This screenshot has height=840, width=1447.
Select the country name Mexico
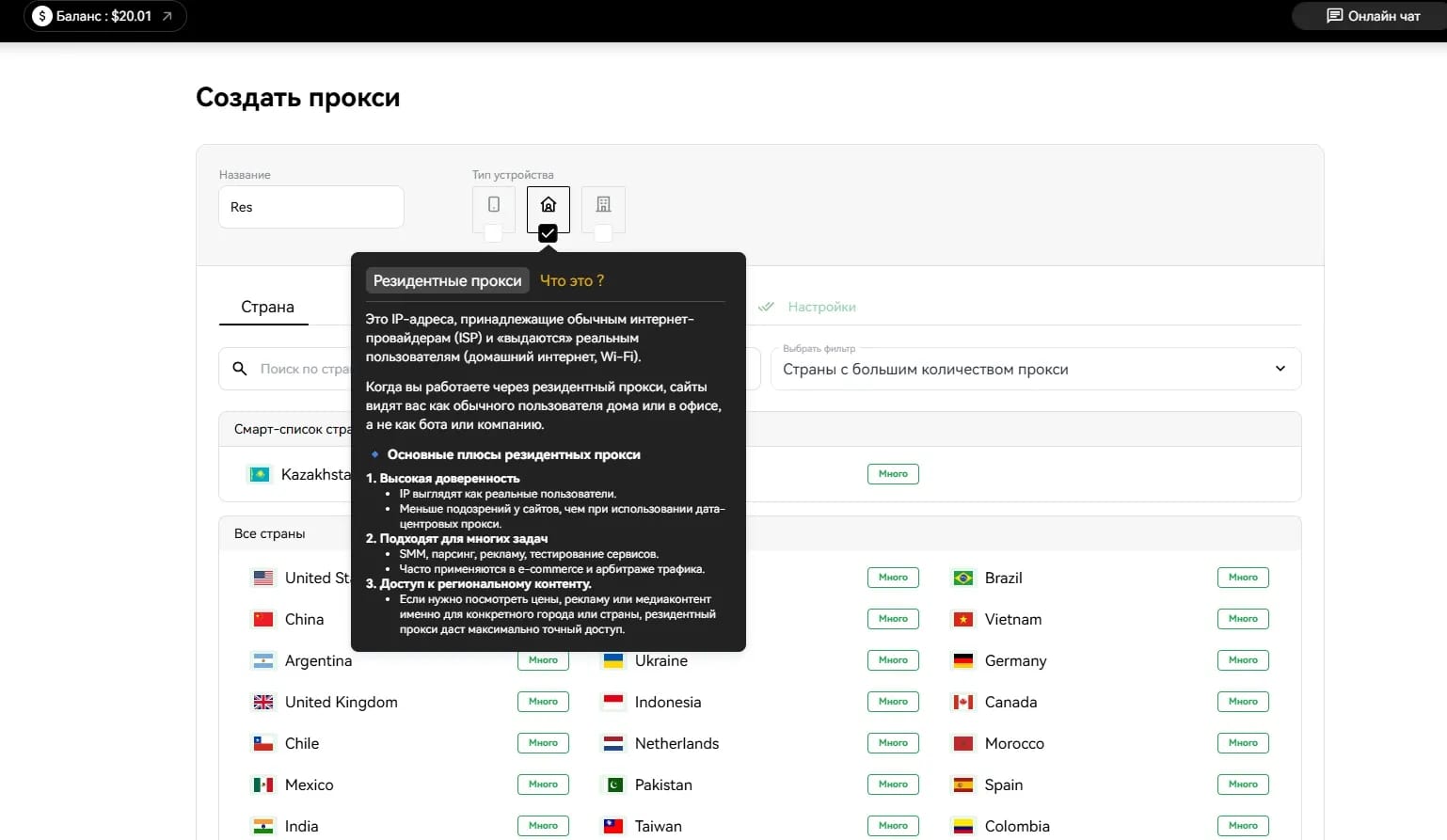[310, 785]
